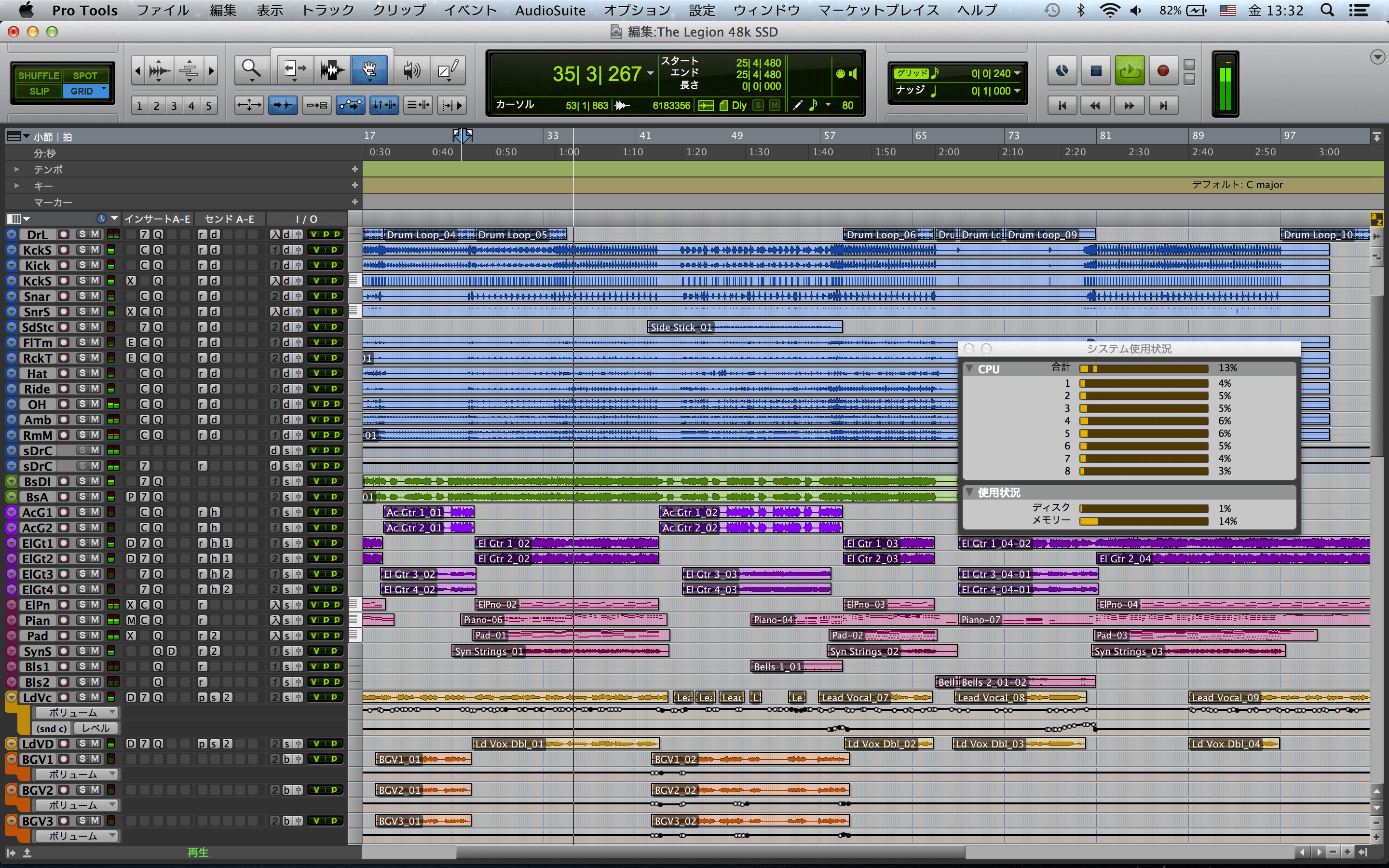This screenshot has height=868, width=1389.
Task: Open the main counter format dropdown
Action: point(650,73)
